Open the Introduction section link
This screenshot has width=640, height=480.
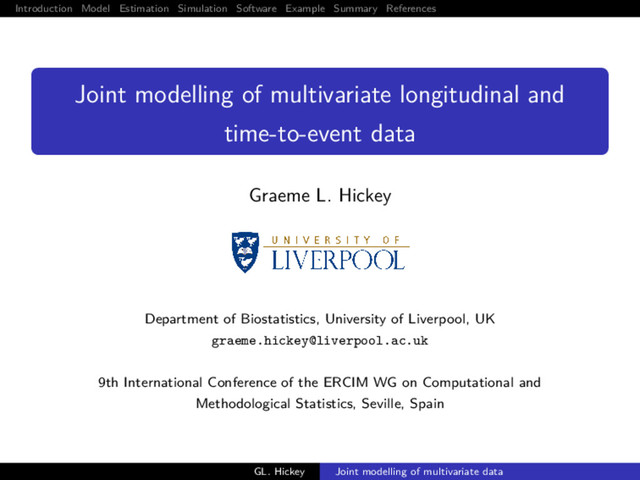coord(44,8)
